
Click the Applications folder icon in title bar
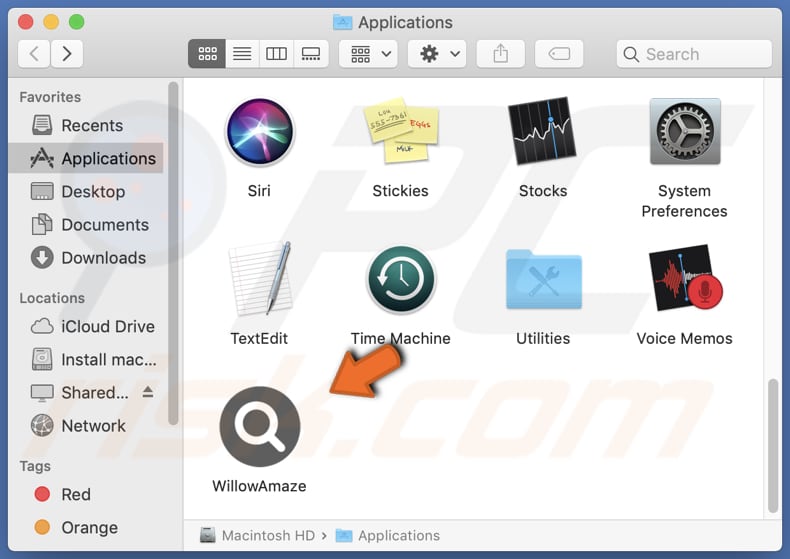[x=343, y=22]
